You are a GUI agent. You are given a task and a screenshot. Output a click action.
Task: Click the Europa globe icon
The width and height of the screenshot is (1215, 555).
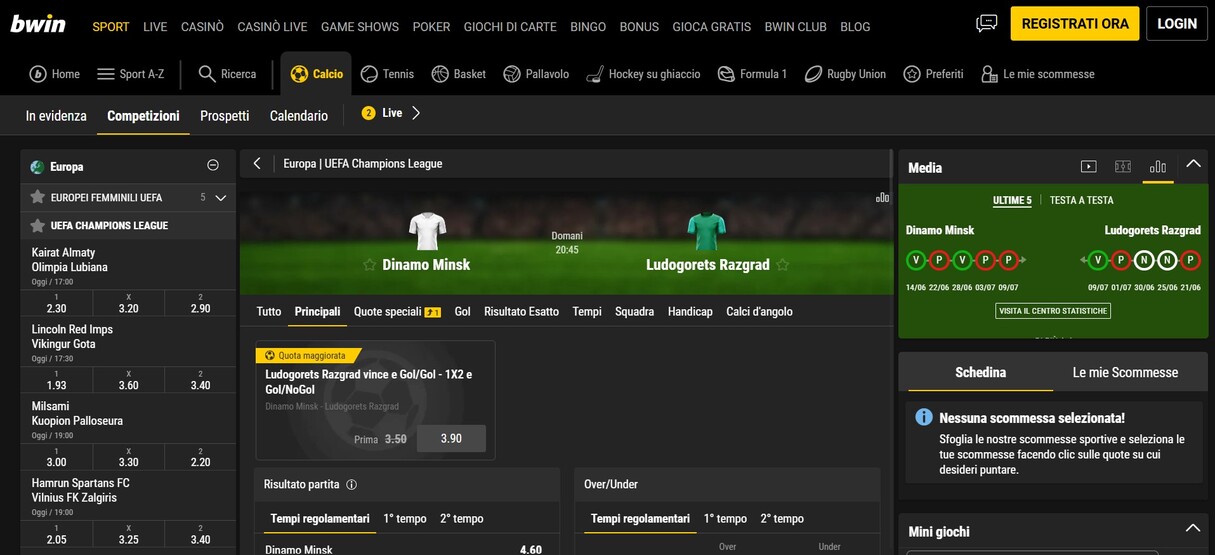tap(37, 167)
